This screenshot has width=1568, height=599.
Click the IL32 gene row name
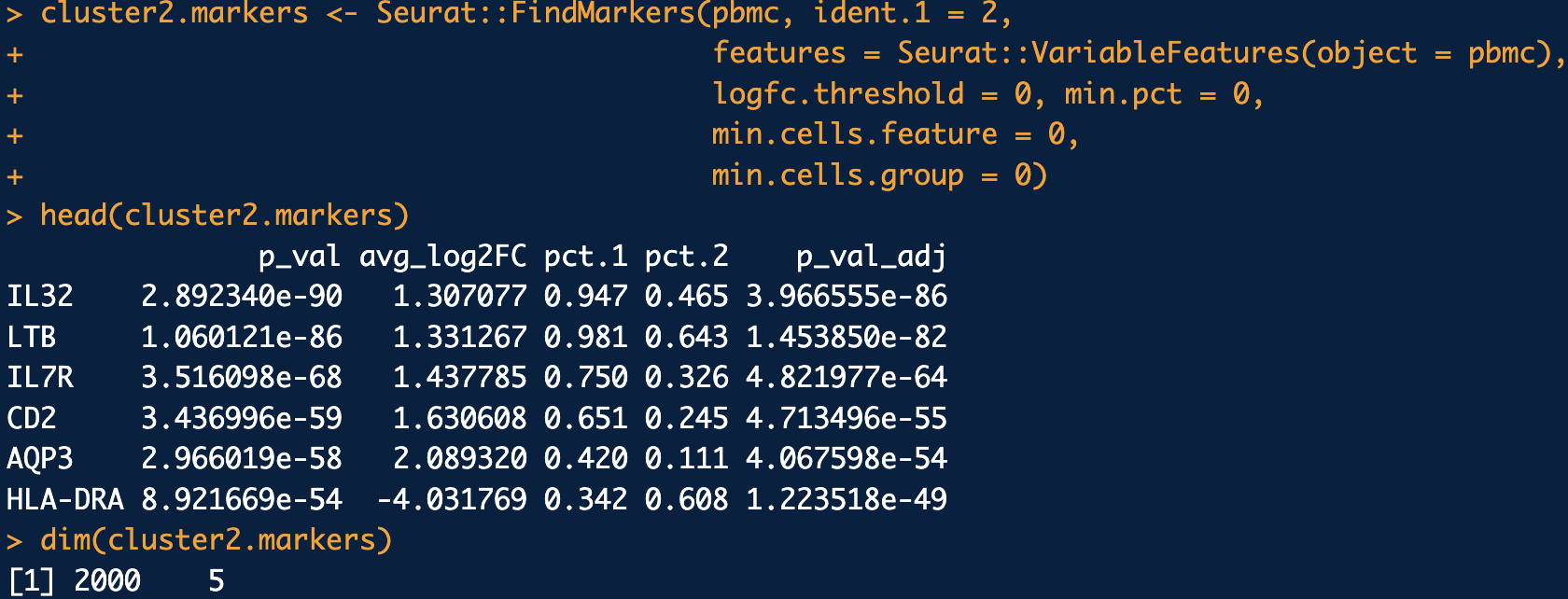tap(39, 297)
